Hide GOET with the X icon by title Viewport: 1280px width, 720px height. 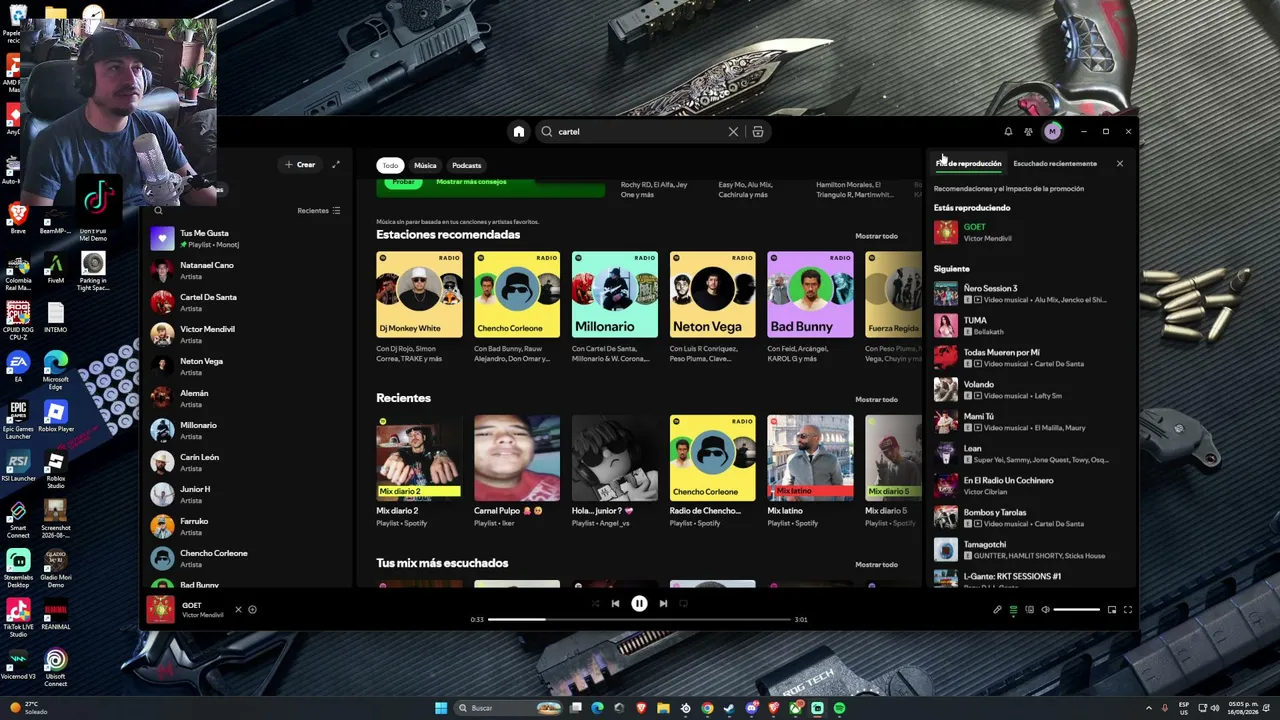point(238,610)
